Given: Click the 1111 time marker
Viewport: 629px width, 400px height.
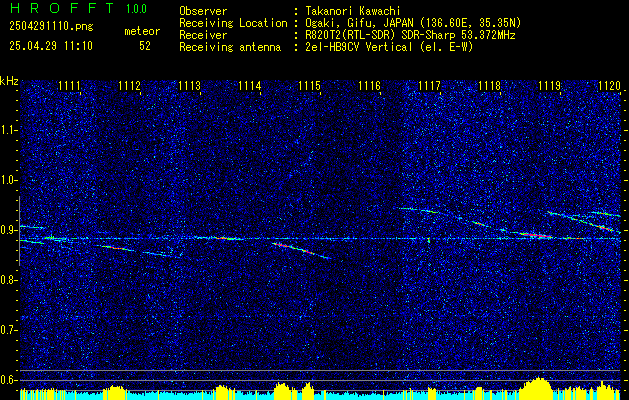Looking at the screenshot, I should tap(69, 86).
